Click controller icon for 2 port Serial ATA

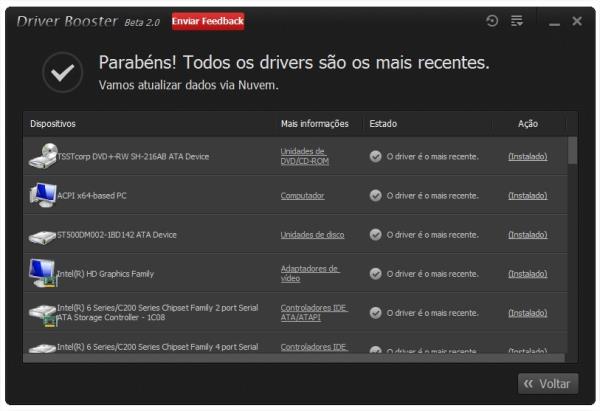(x=43, y=315)
